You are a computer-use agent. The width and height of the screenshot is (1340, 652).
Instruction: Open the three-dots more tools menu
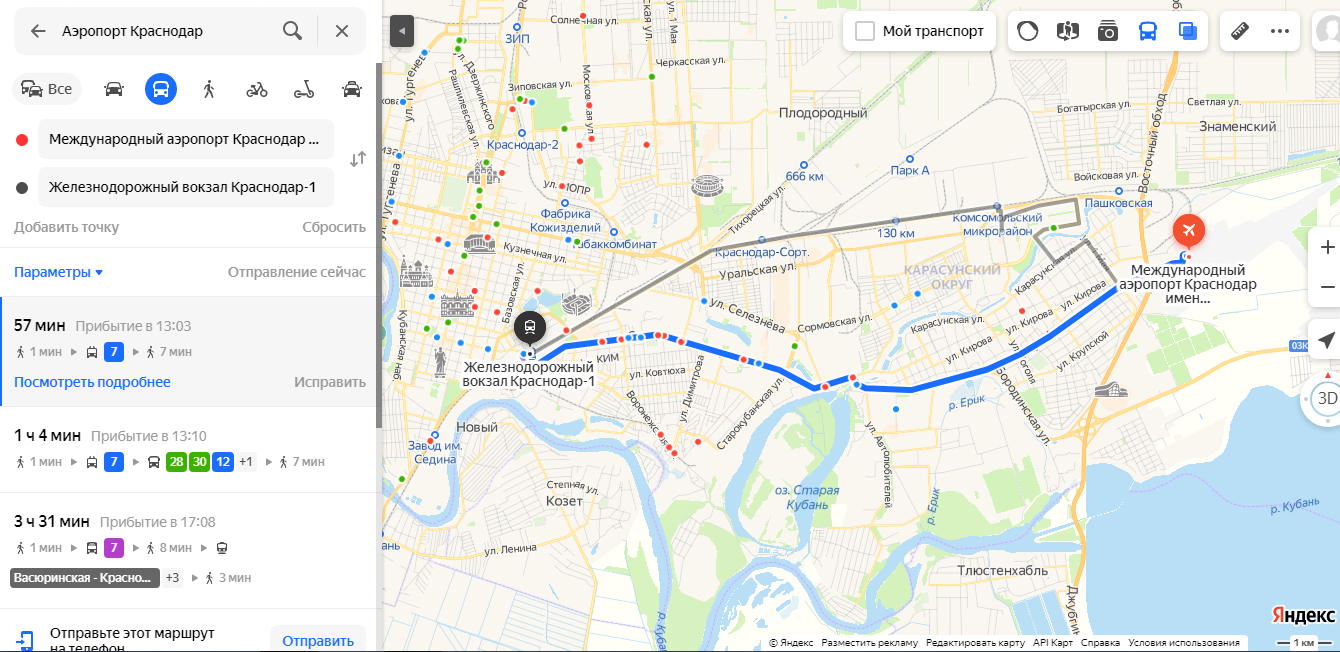pyautogui.click(x=1280, y=31)
